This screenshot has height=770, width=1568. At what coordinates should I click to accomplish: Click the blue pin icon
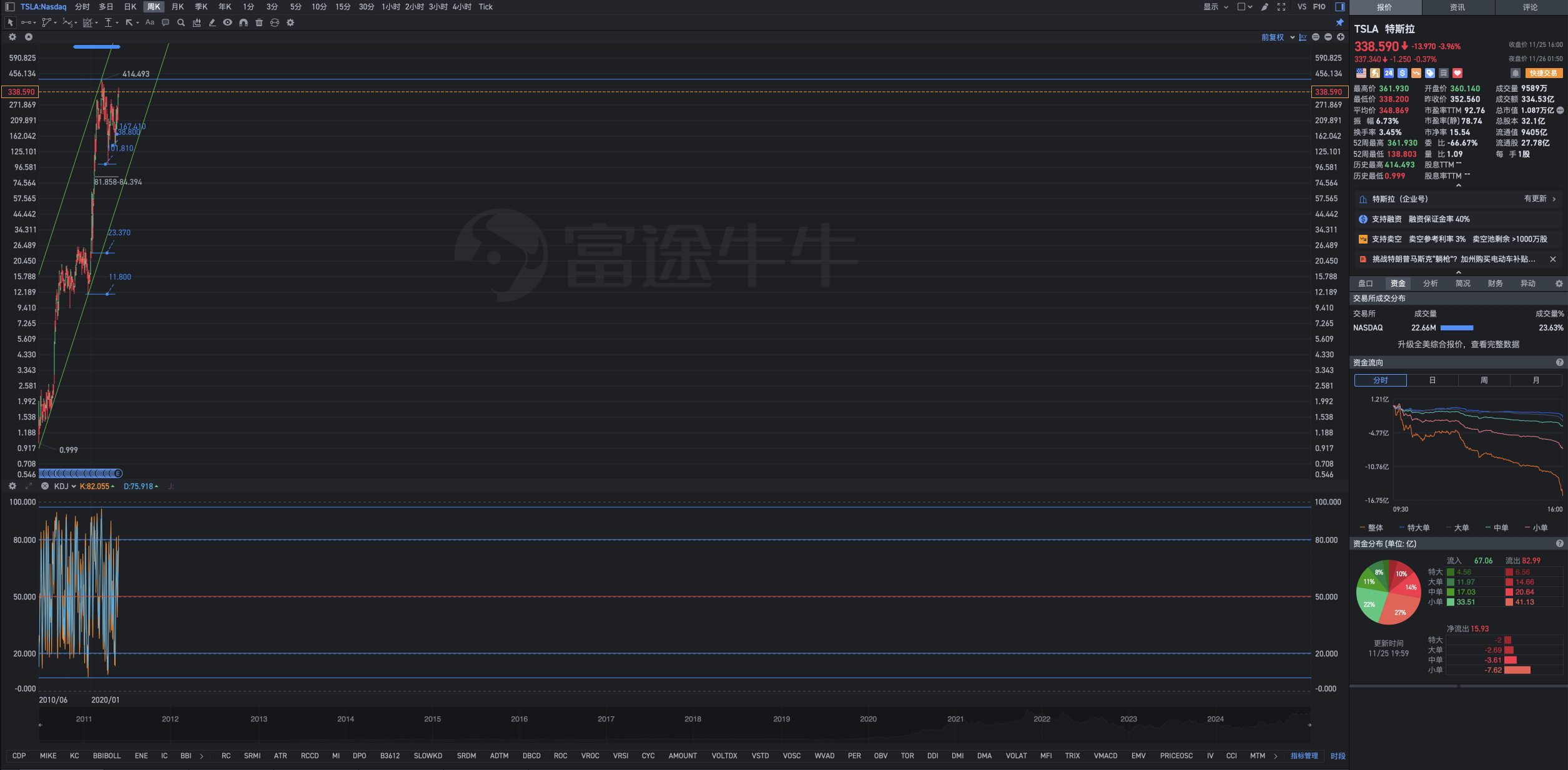click(1339, 22)
